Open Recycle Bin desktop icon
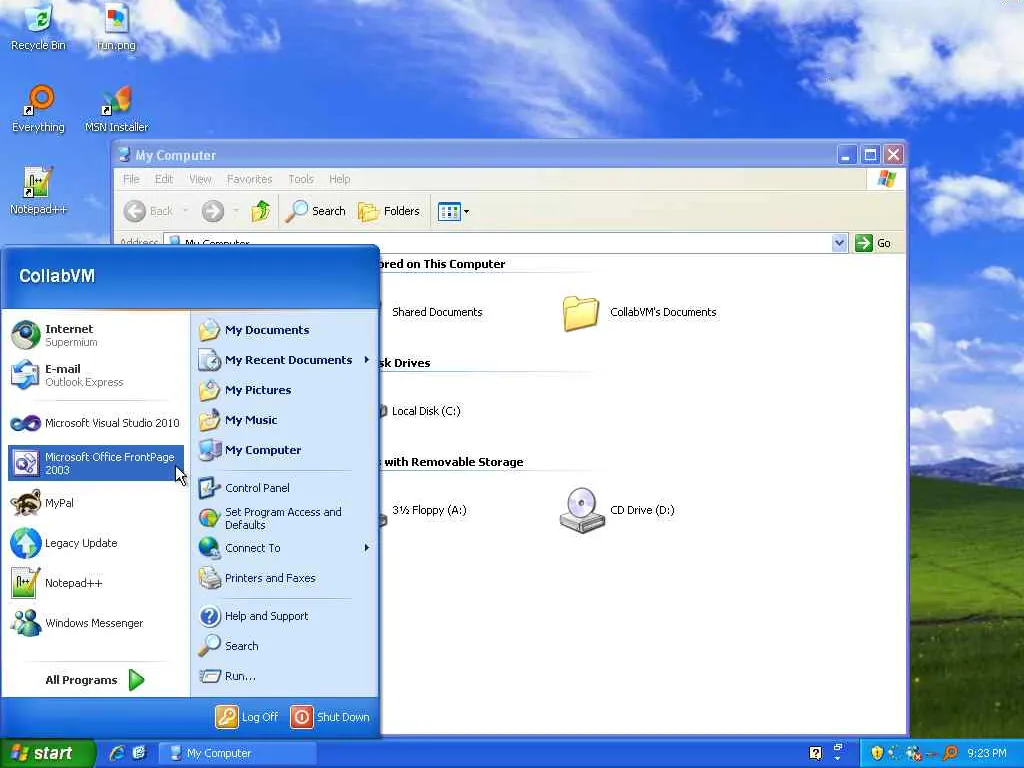This screenshot has width=1024, height=768. [x=38, y=27]
